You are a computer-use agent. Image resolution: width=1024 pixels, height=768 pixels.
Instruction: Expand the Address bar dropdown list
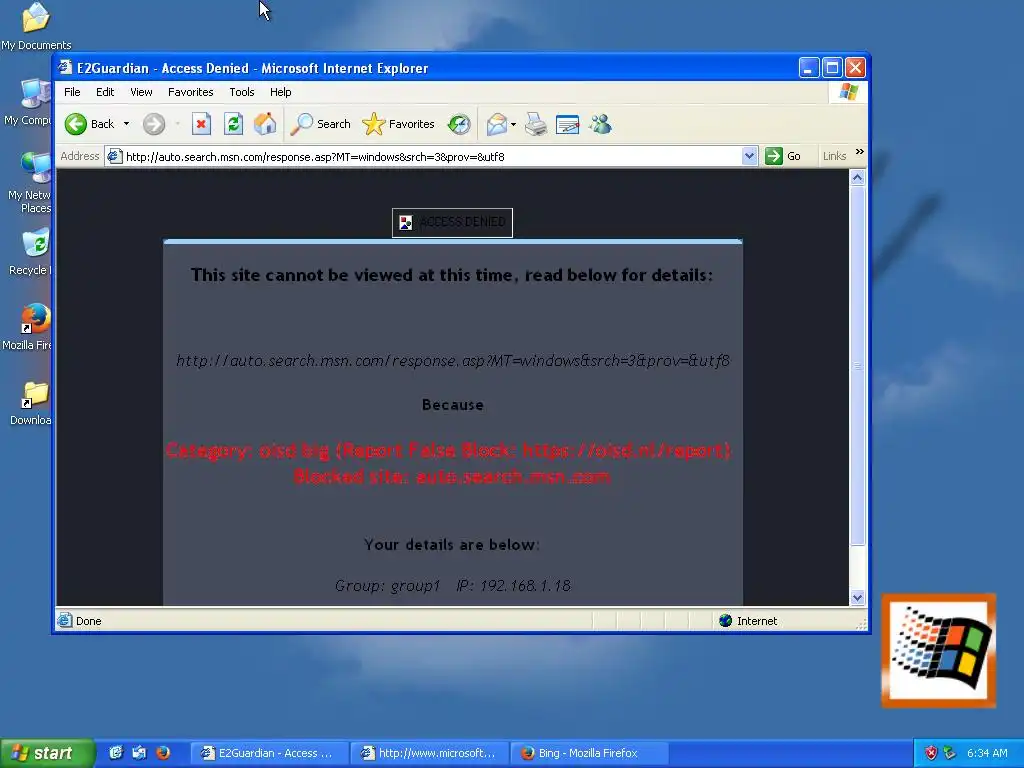[749, 157]
